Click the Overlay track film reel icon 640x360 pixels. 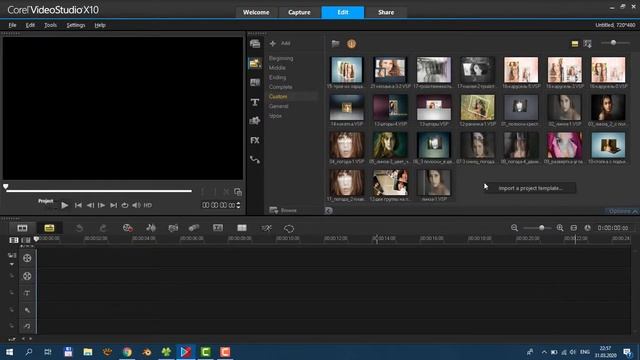(x=27, y=276)
